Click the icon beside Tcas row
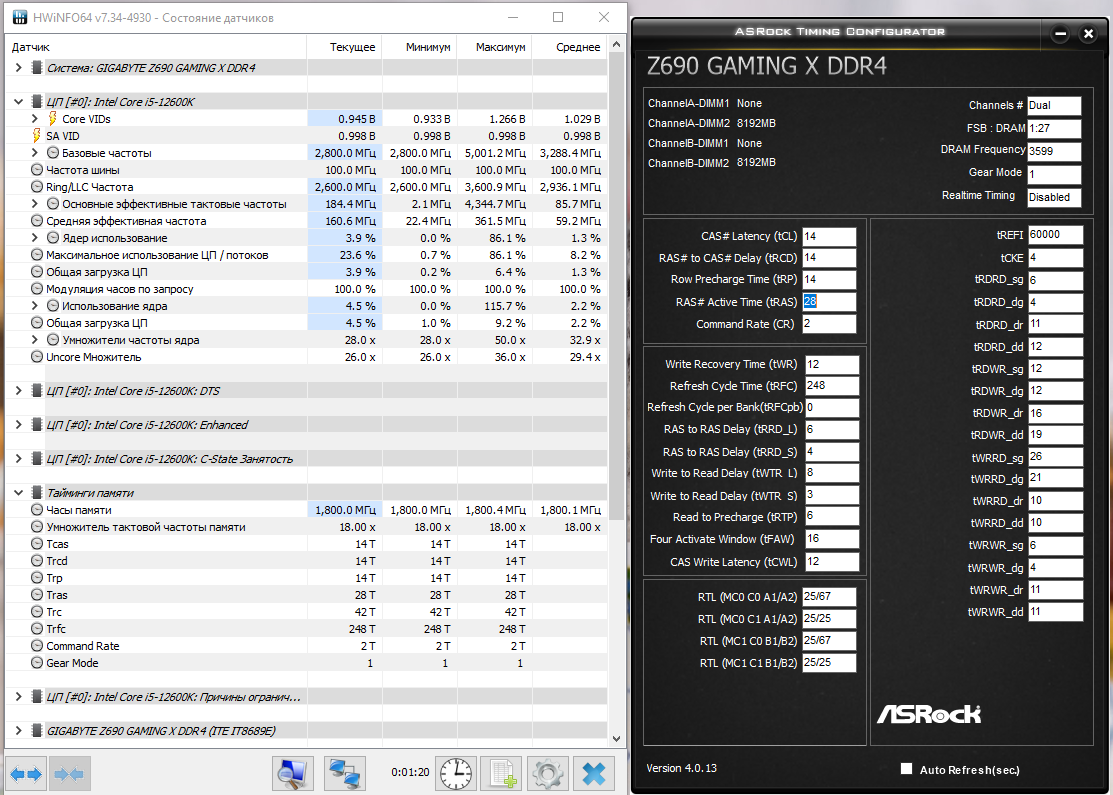 point(37,544)
